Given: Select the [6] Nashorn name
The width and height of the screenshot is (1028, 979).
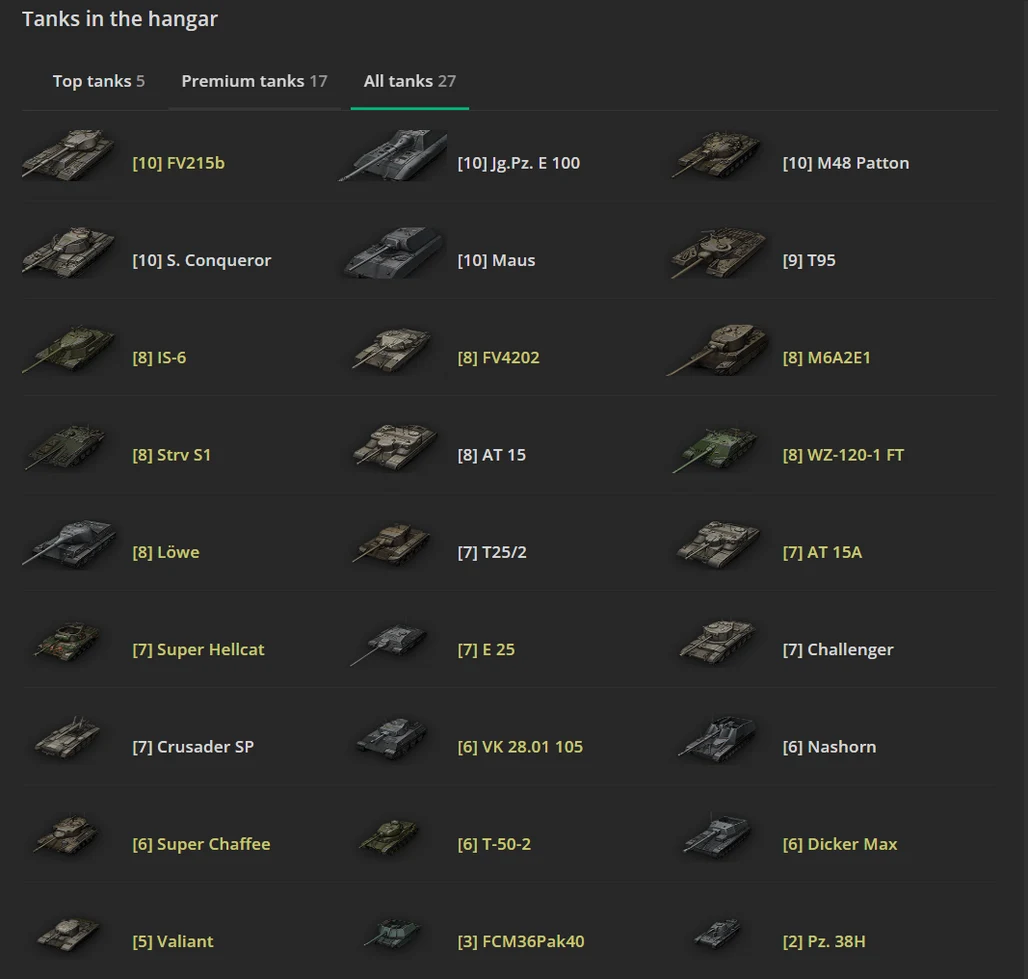Looking at the screenshot, I should [x=829, y=747].
